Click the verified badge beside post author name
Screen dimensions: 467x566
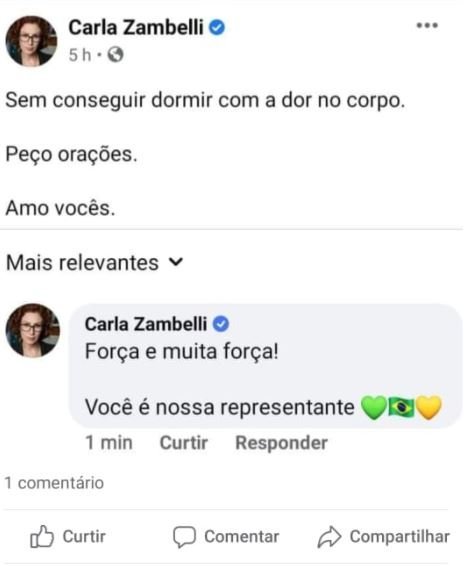click(x=217, y=27)
